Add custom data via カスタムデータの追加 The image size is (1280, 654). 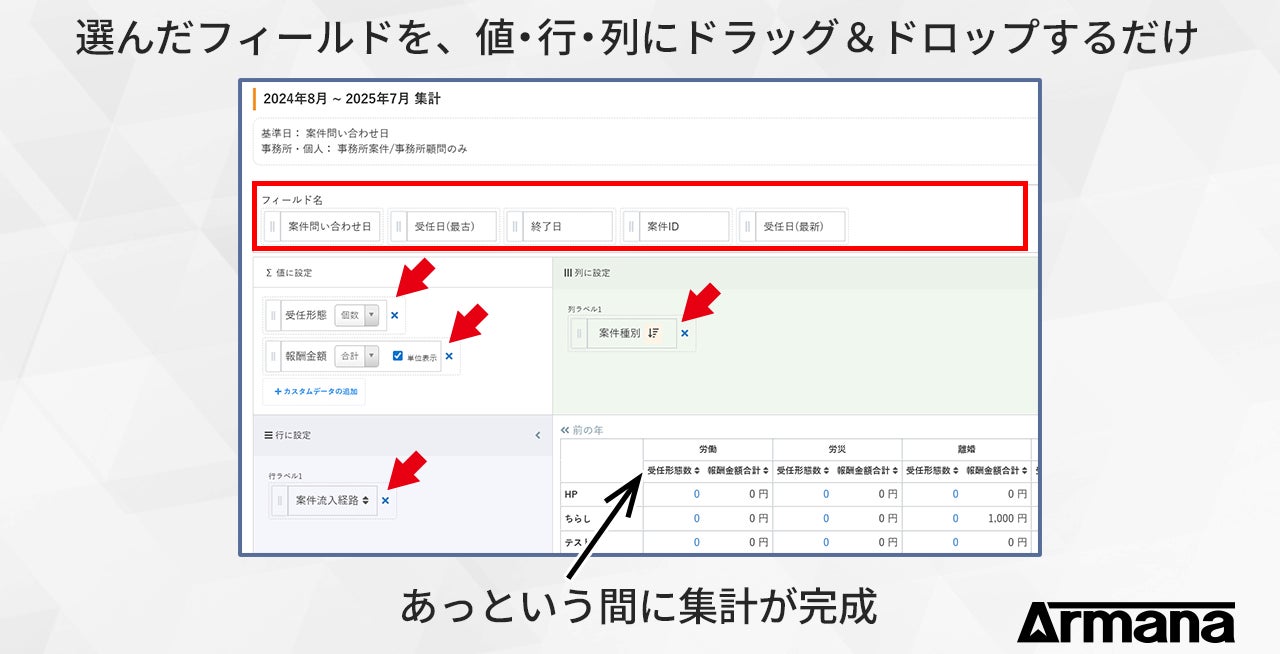[x=315, y=392]
